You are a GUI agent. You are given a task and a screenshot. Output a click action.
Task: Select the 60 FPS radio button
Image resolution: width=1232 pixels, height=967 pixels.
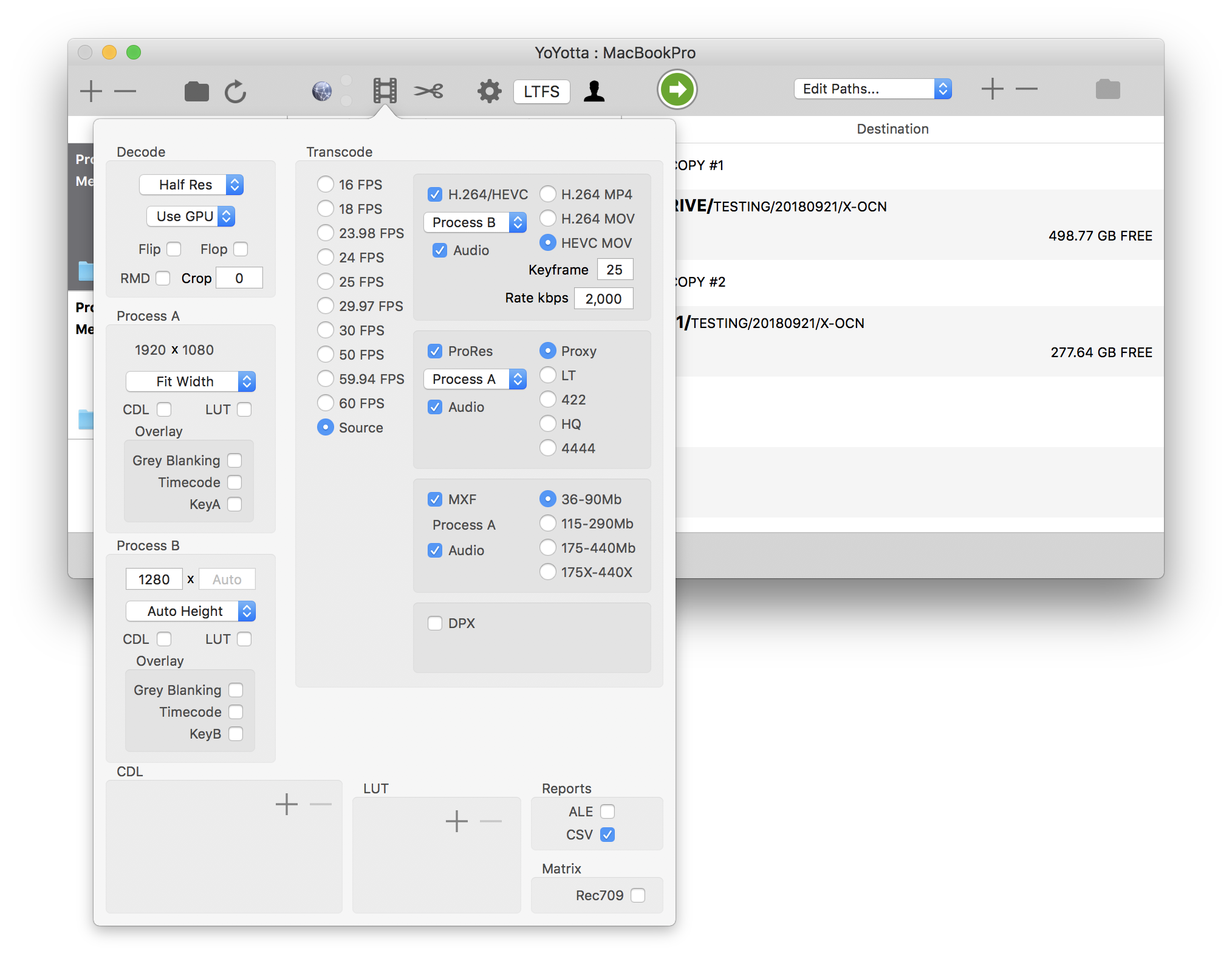[326, 403]
